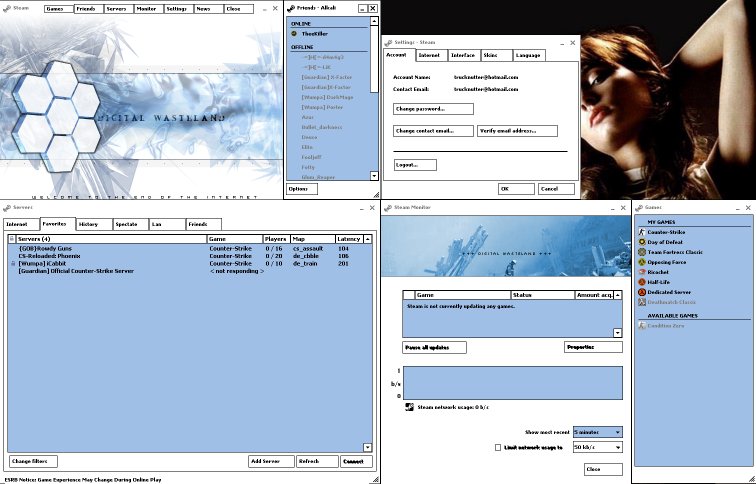
Task: Sort servers by the Latency column header
Action: [x=349, y=239]
